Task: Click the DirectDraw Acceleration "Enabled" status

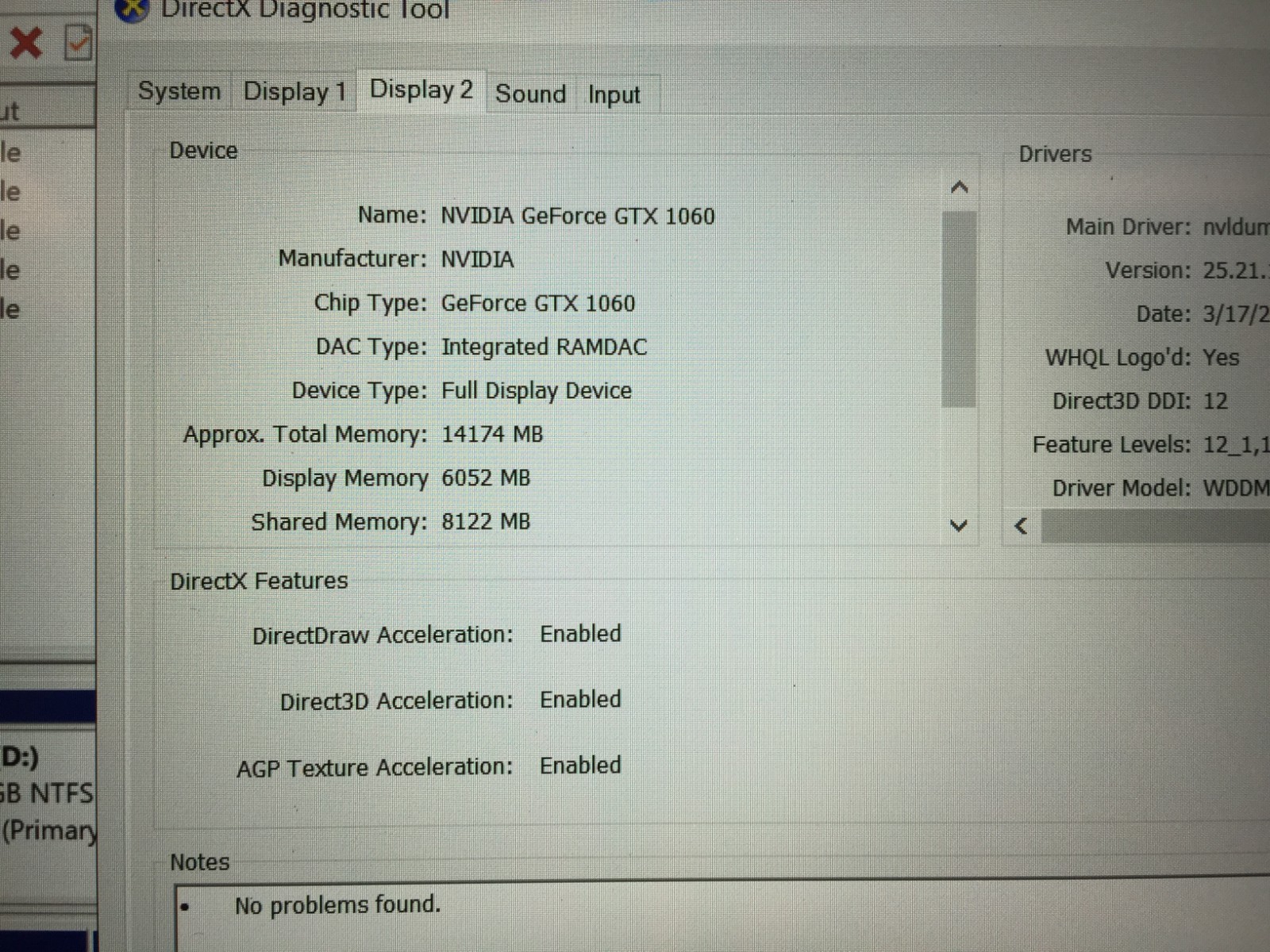Action: [x=580, y=634]
